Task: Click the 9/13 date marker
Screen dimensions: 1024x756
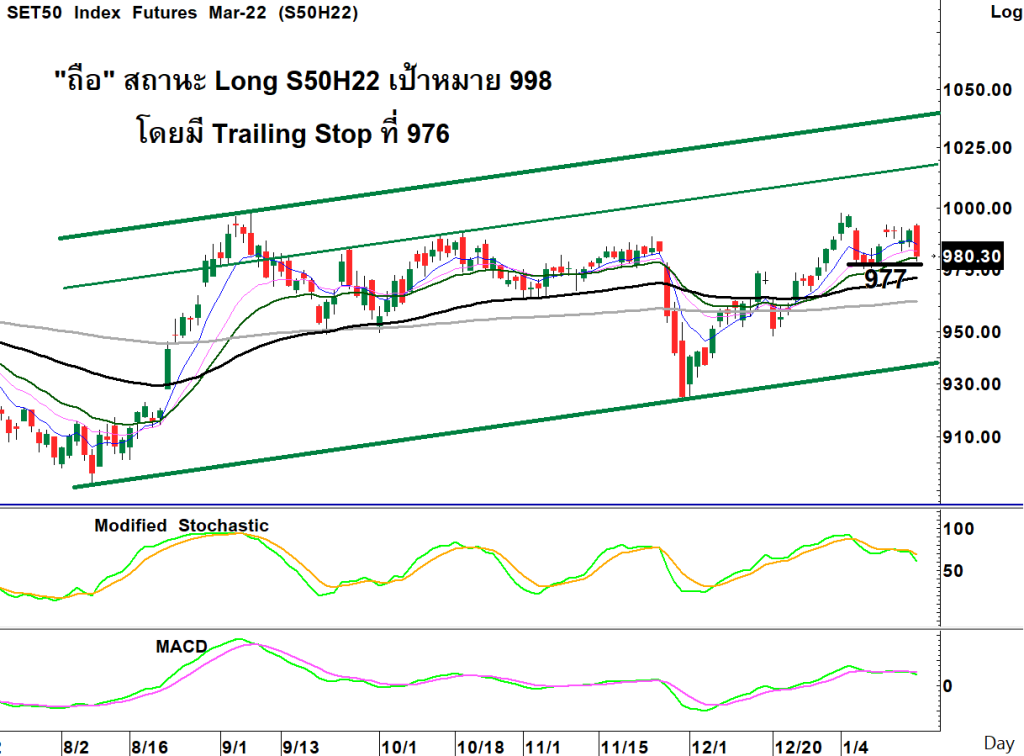Action: click(x=301, y=747)
